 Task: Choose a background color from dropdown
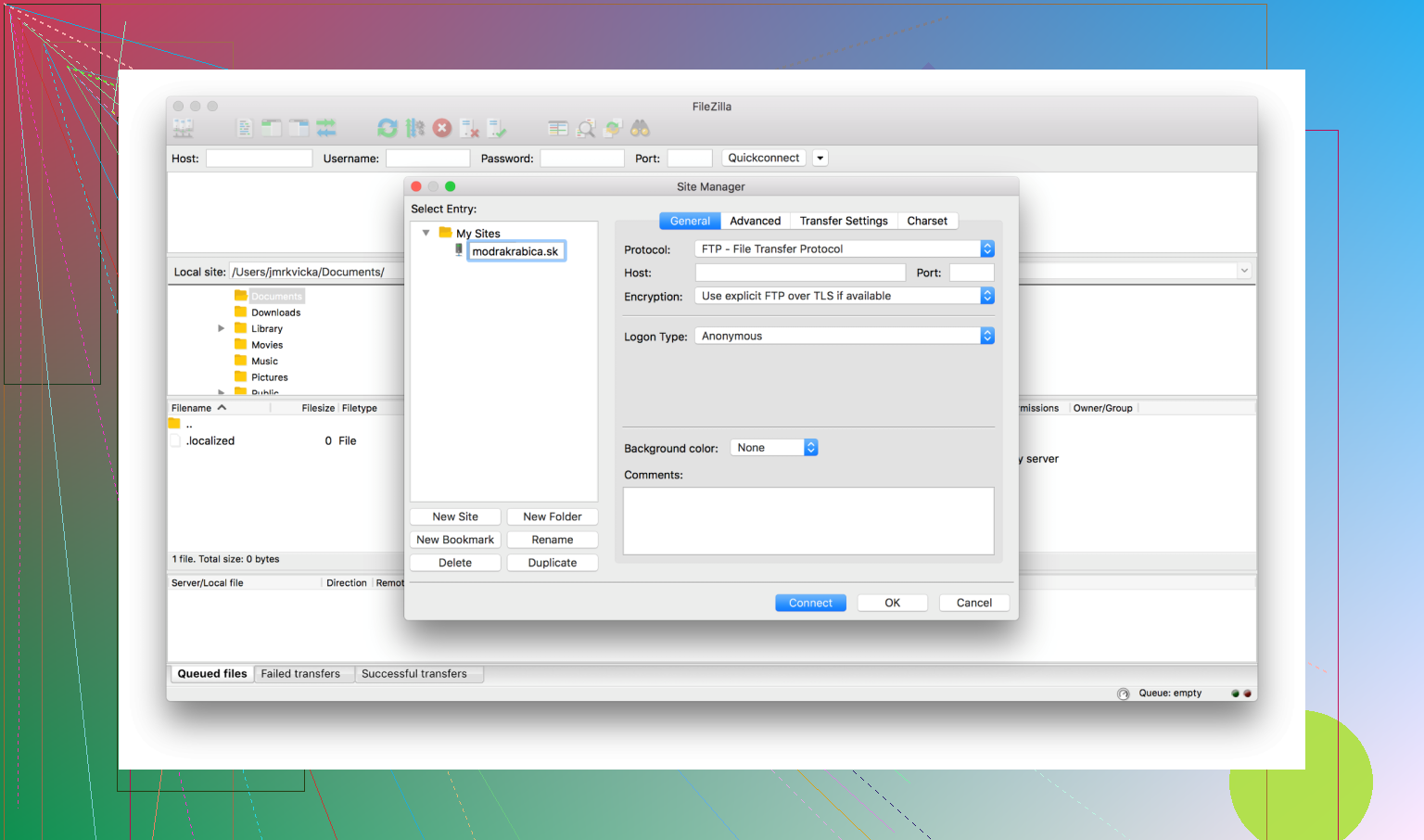coord(774,449)
